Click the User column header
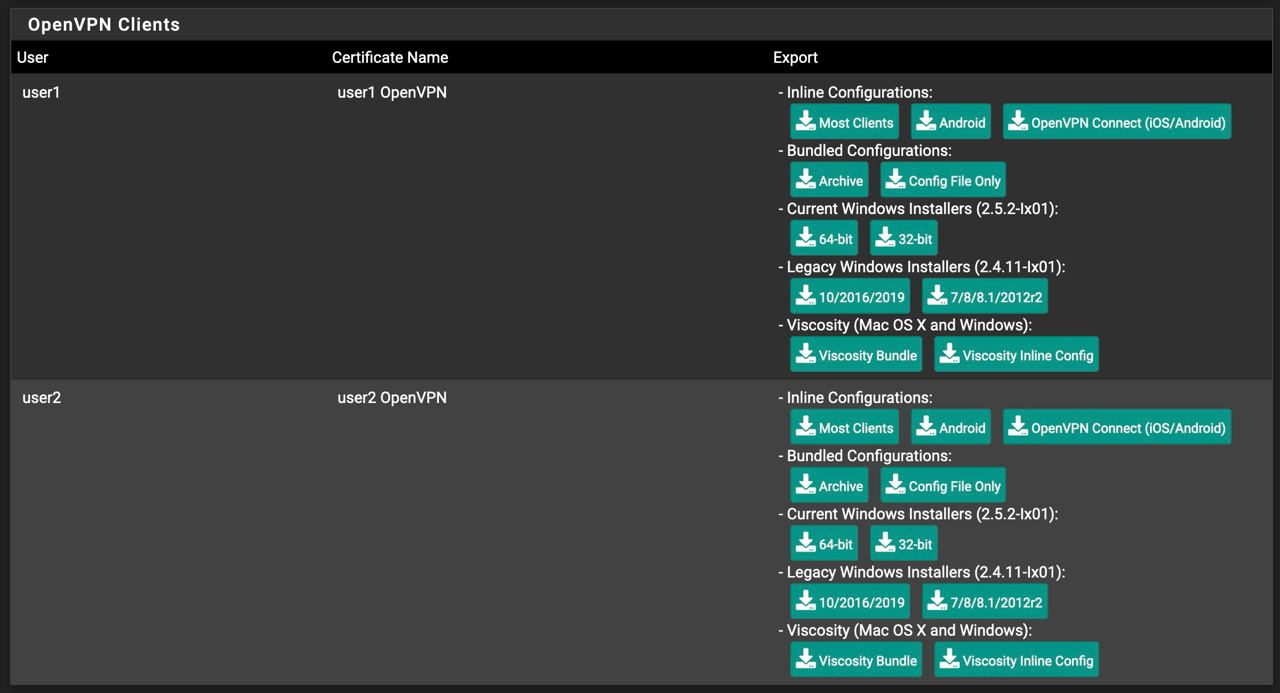1280x693 pixels. click(33, 57)
